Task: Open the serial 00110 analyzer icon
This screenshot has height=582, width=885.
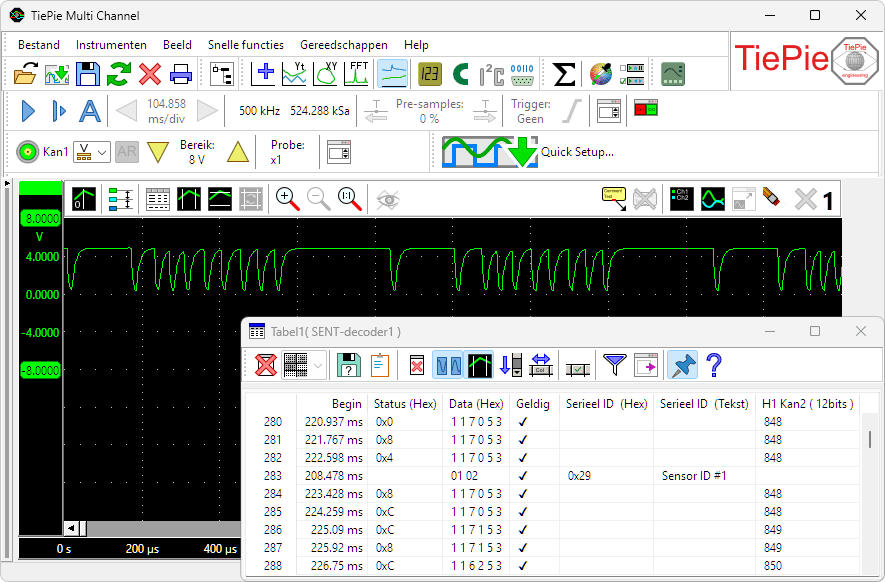Action: [x=522, y=74]
